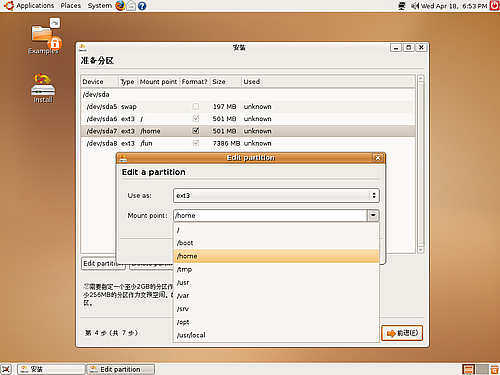This screenshot has width=500, height=375.
Task: Click the 7386 MB size cell
Action: [x=226, y=143]
